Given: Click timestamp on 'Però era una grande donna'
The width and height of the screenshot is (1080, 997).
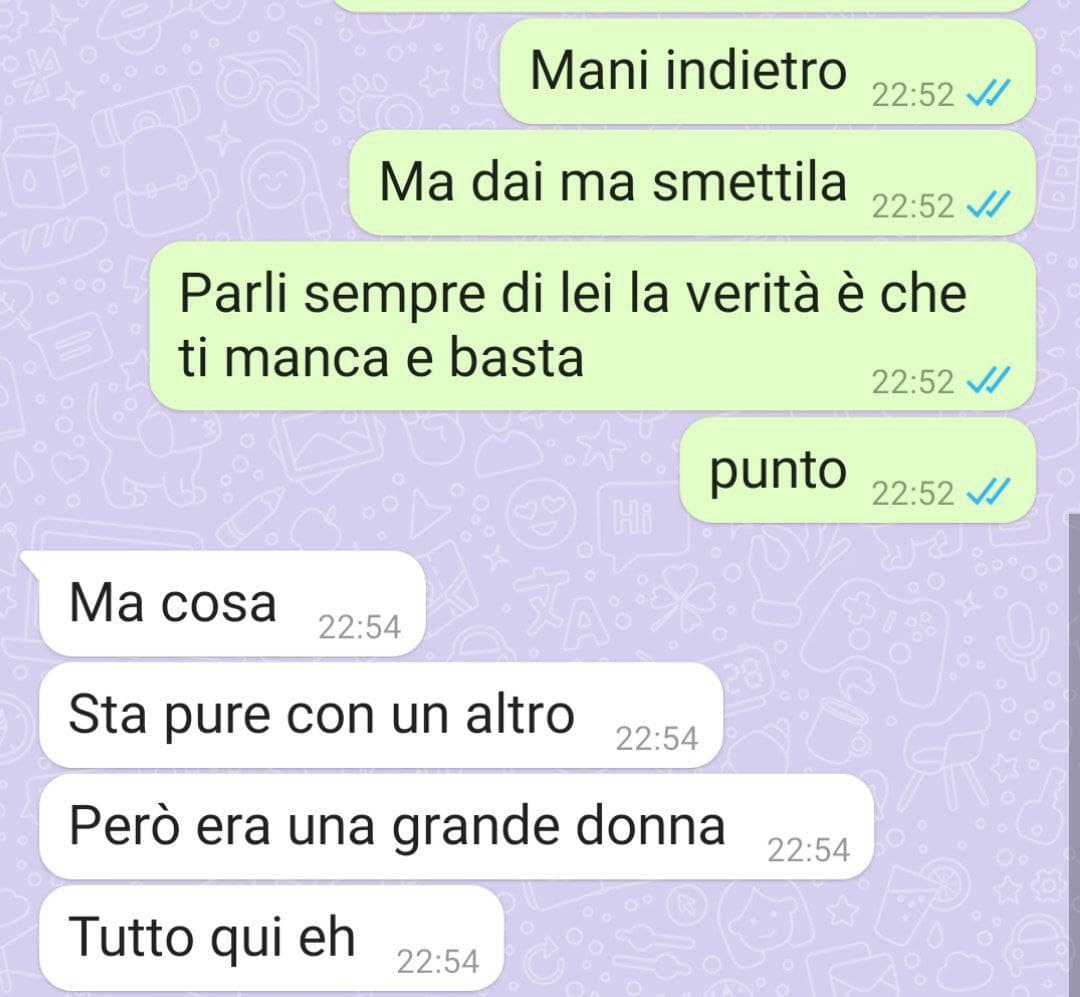Looking at the screenshot, I should (x=809, y=851).
